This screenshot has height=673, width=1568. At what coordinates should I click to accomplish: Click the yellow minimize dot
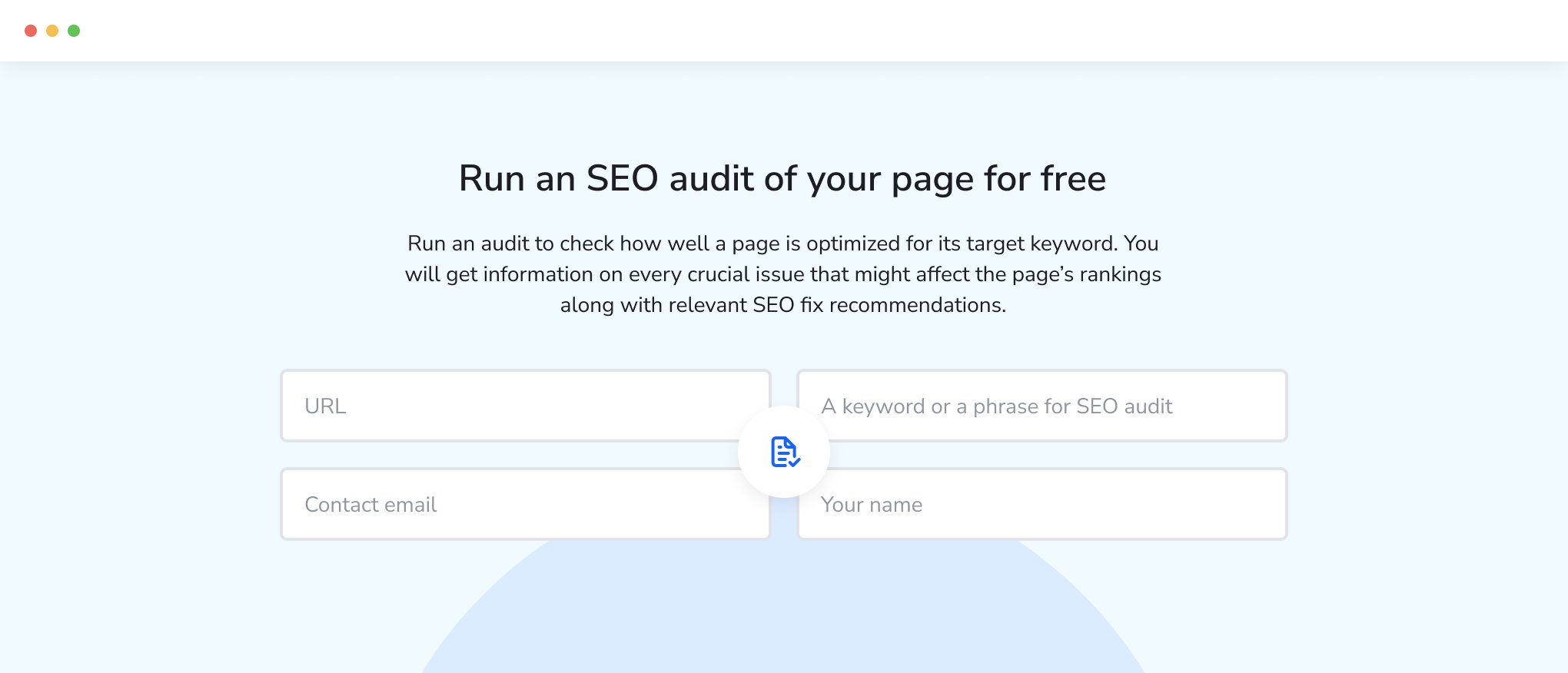pyautogui.click(x=52, y=31)
